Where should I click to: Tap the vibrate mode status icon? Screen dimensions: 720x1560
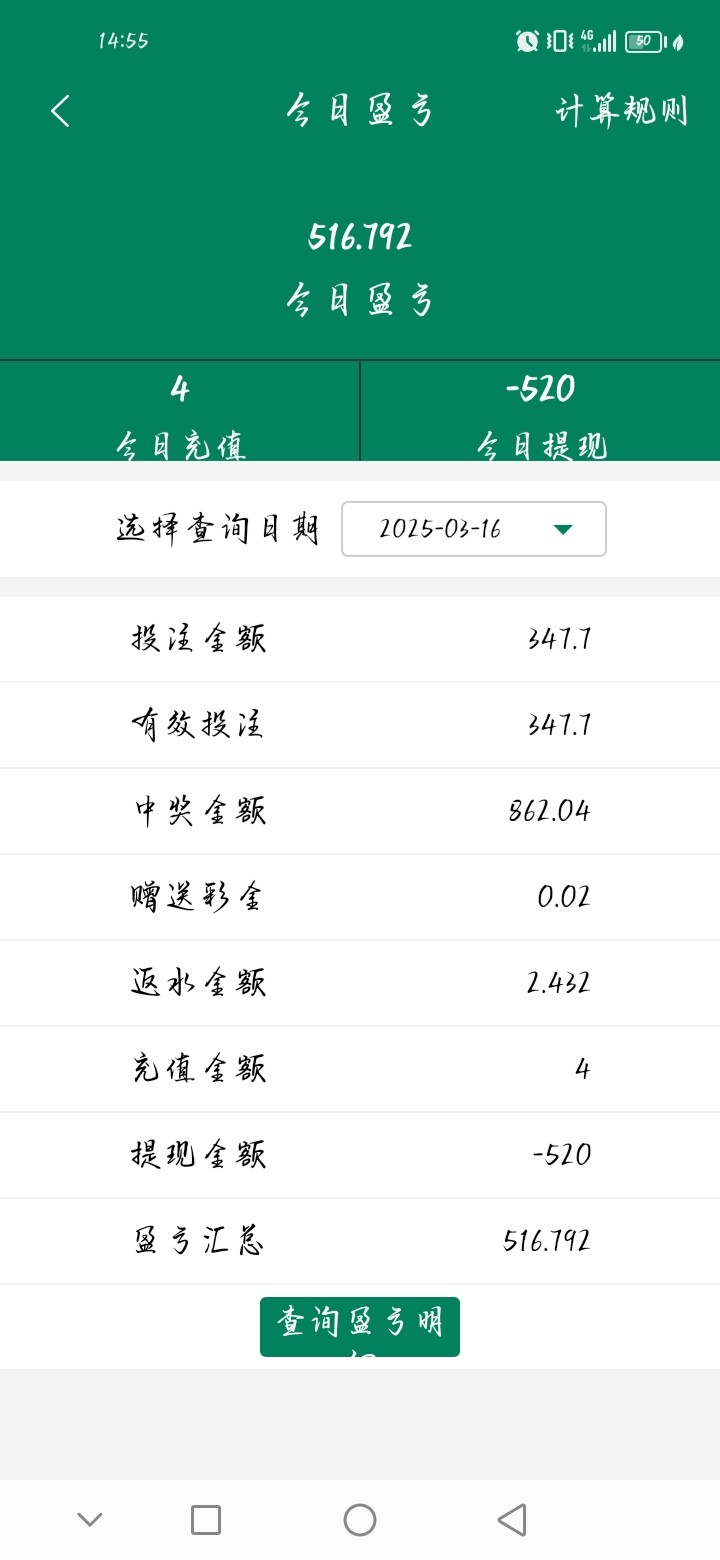559,41
